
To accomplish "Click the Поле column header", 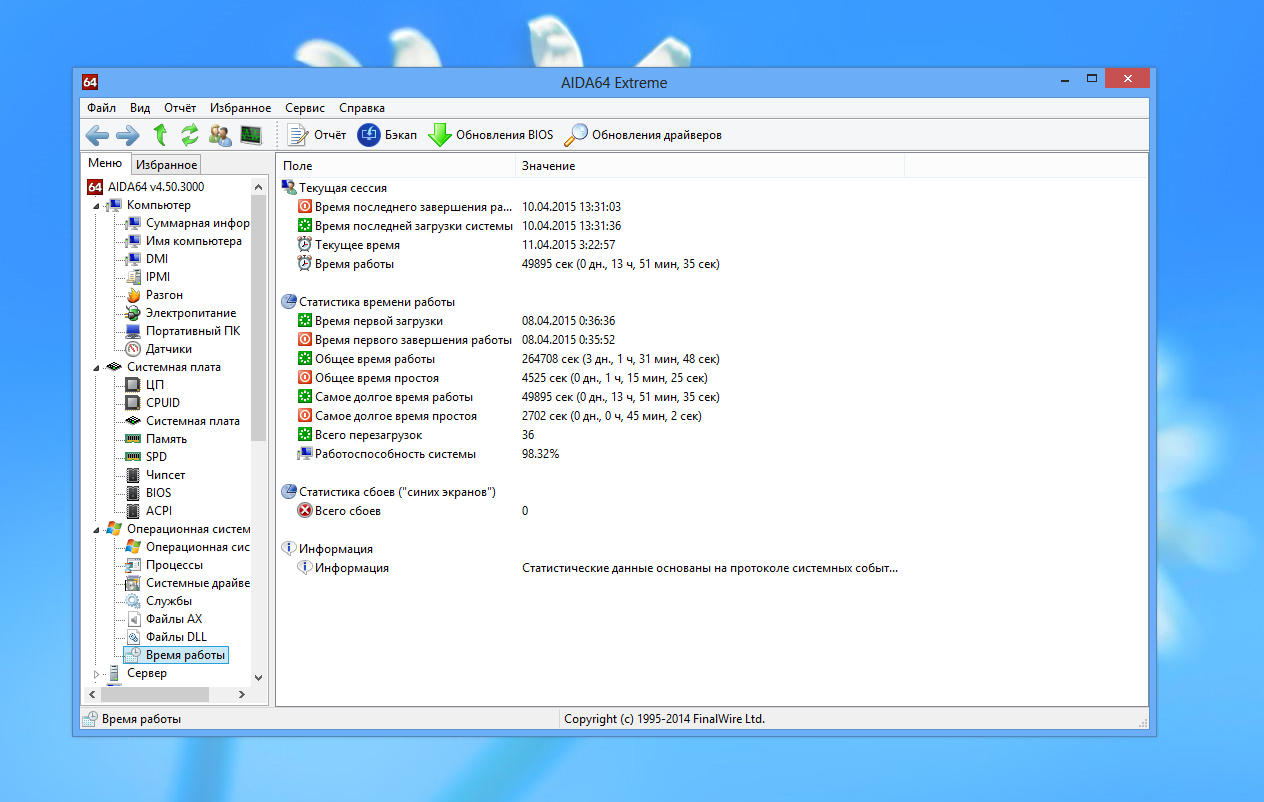I will (x=396, y=165).
